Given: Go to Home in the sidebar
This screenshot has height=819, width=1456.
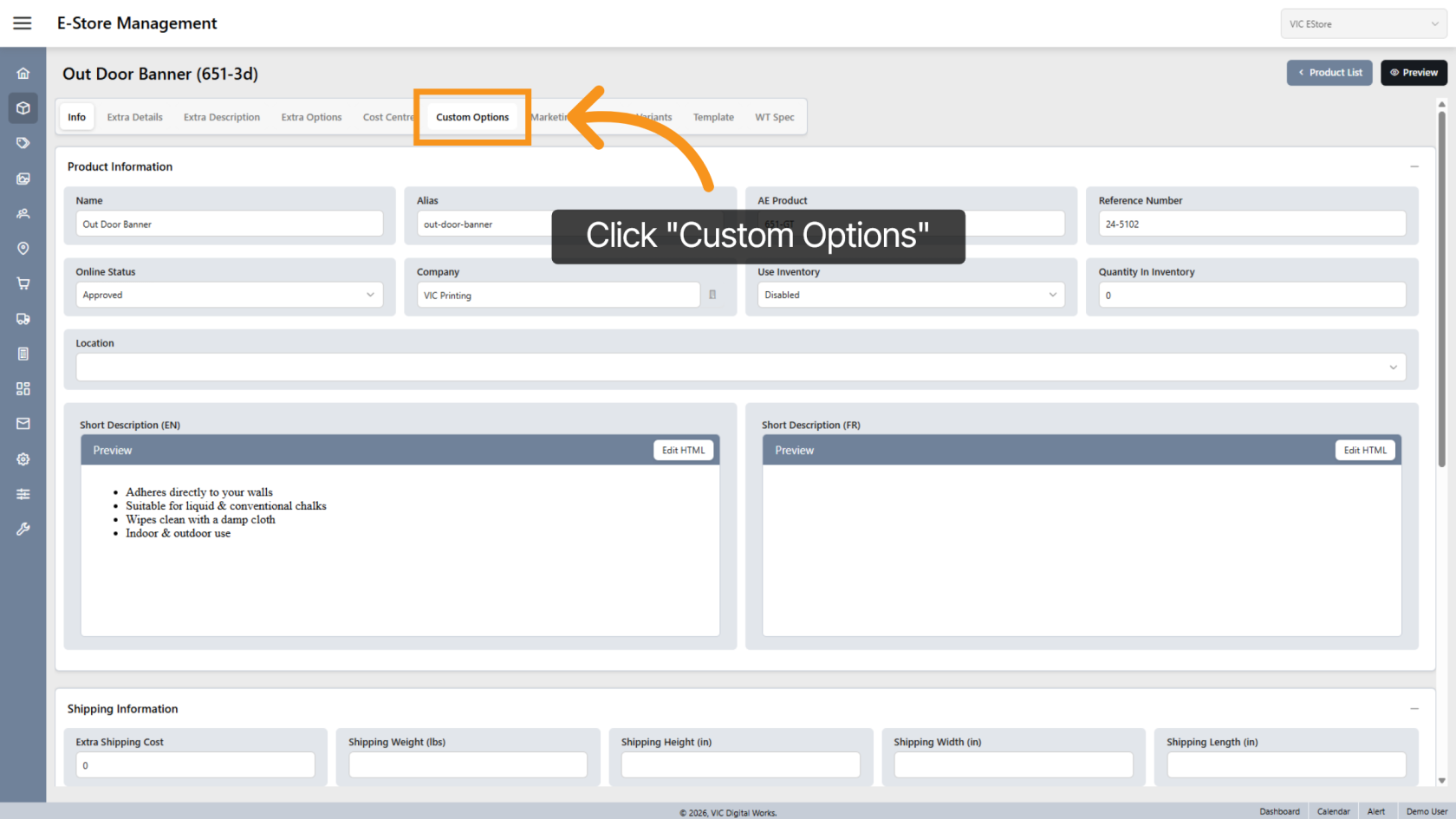Looking at the screenshot, I should (x=23, y=74).
